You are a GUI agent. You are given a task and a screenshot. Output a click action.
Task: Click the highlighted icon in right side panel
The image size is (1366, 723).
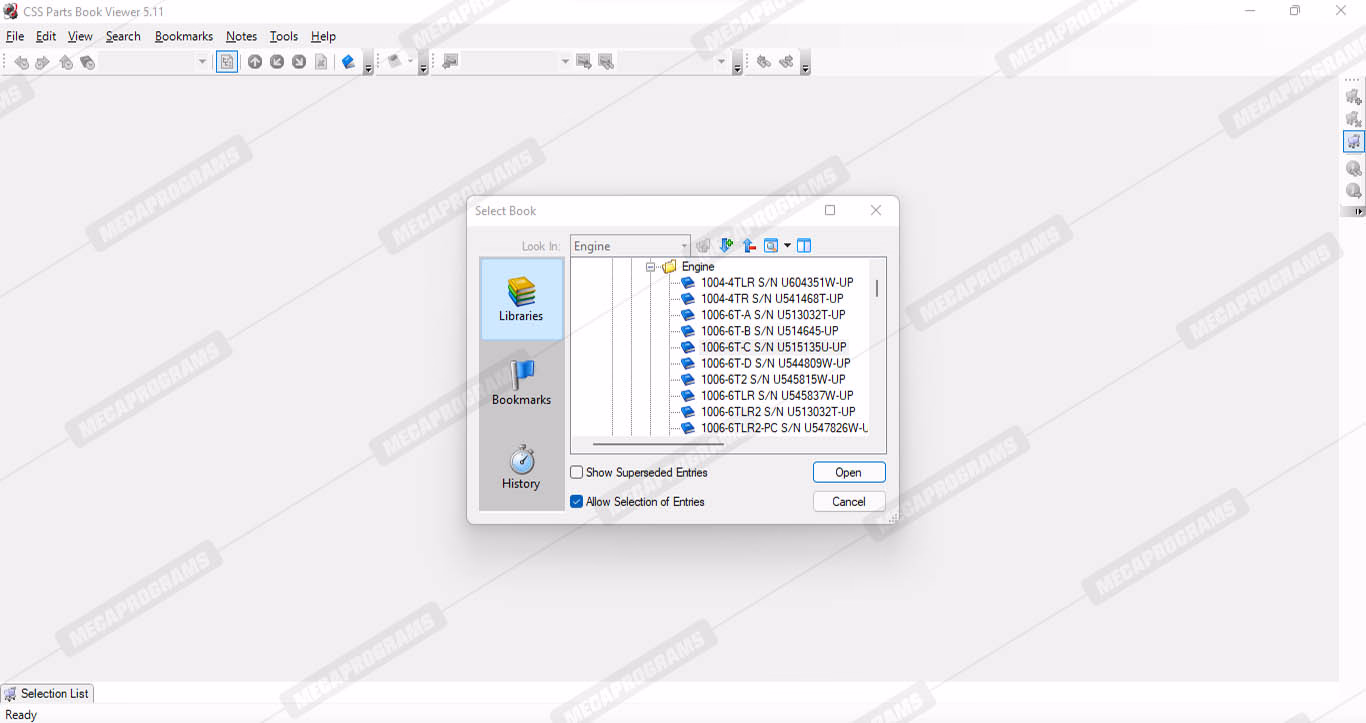click(x=1353, y=141)
